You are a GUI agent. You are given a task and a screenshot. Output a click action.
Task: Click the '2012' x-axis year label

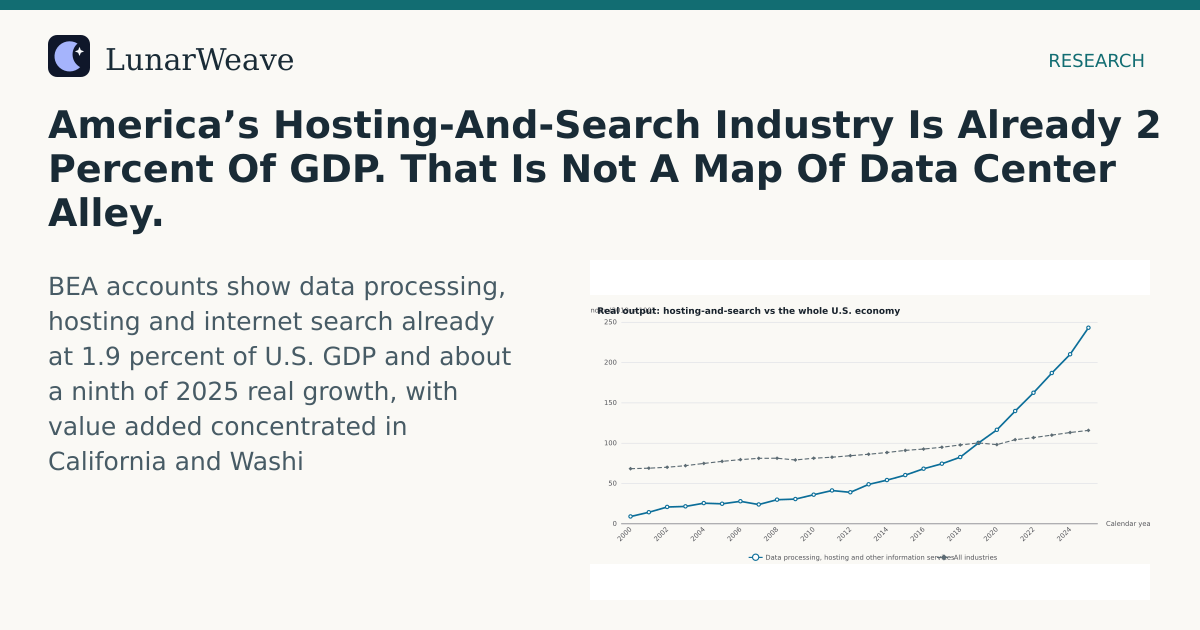[845, 534]
